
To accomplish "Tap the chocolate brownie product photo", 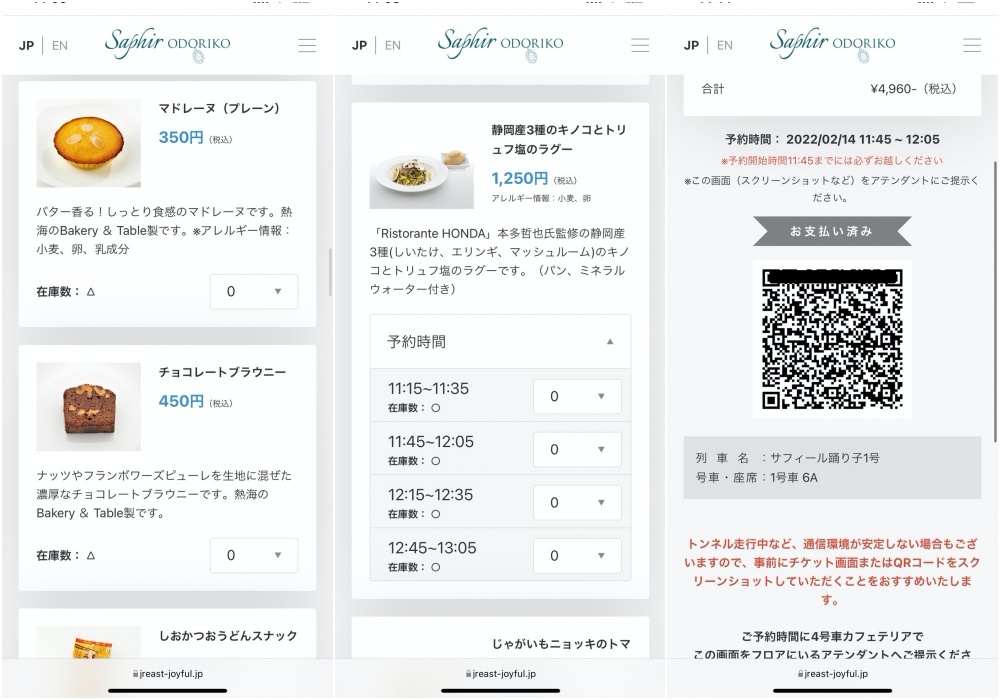I will point(88,406).
